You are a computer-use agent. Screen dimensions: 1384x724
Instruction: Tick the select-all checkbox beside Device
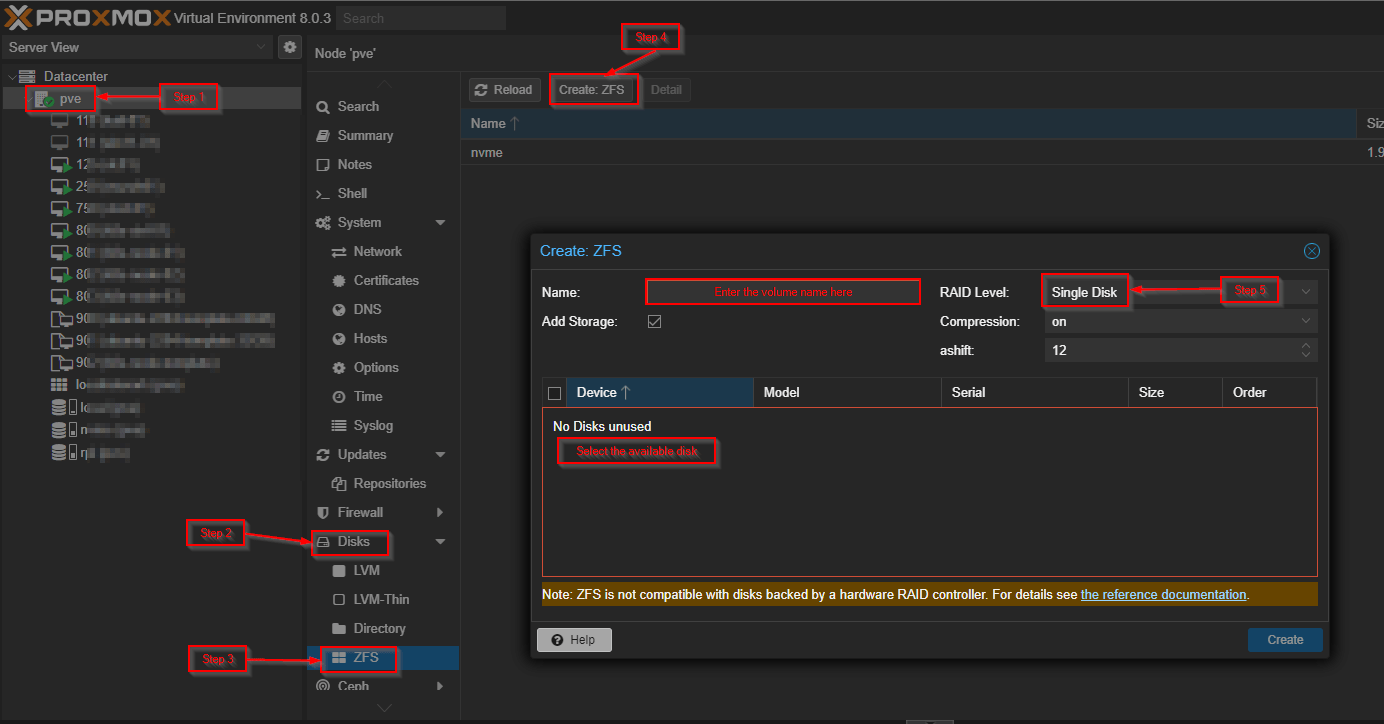pos(554,393)
